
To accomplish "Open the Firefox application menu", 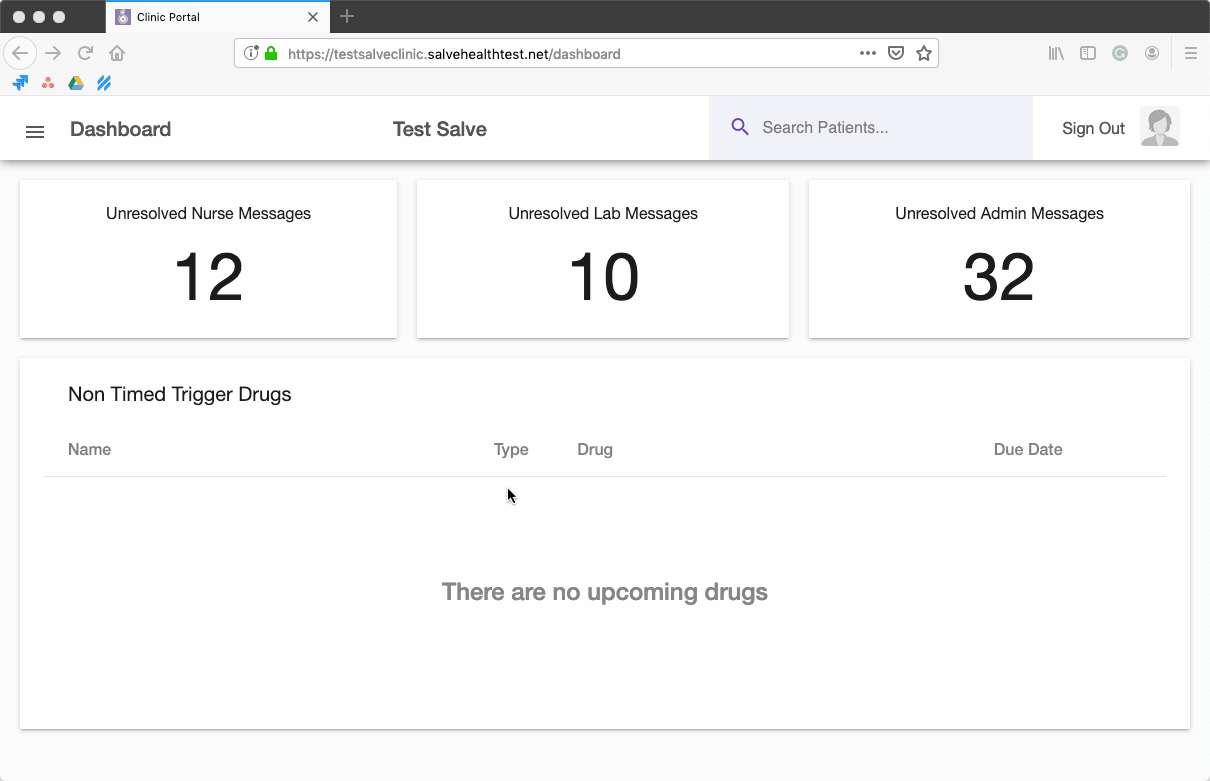I will click(x=1191, y=53).
